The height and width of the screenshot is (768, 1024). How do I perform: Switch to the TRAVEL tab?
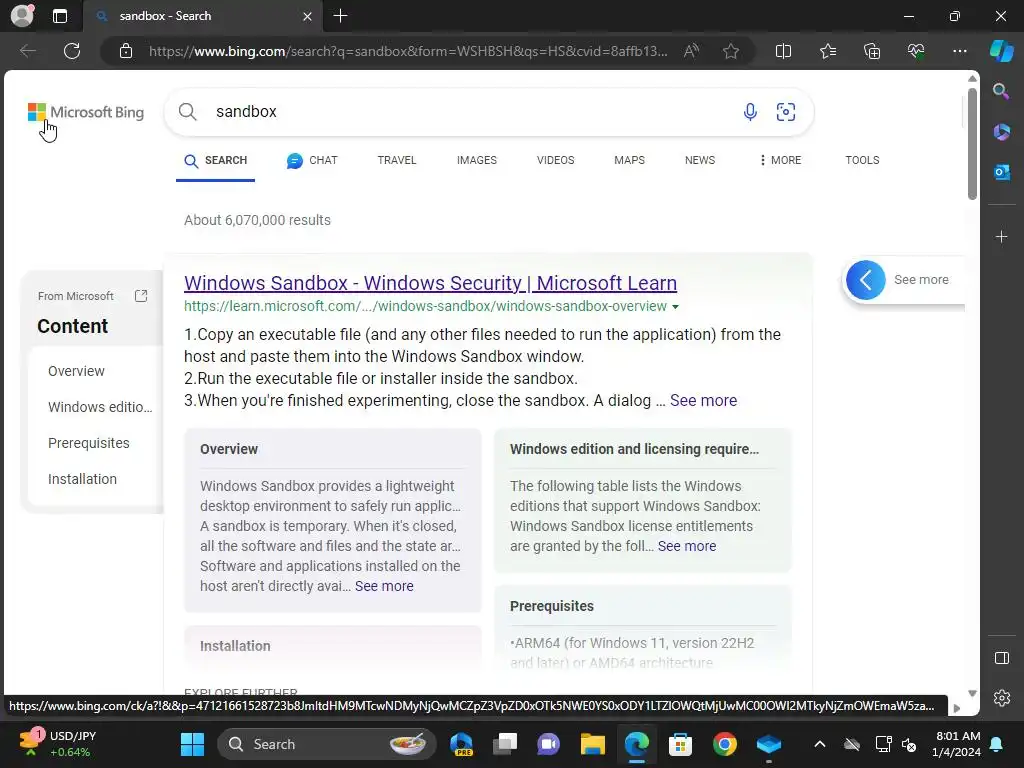coord(396,160)
